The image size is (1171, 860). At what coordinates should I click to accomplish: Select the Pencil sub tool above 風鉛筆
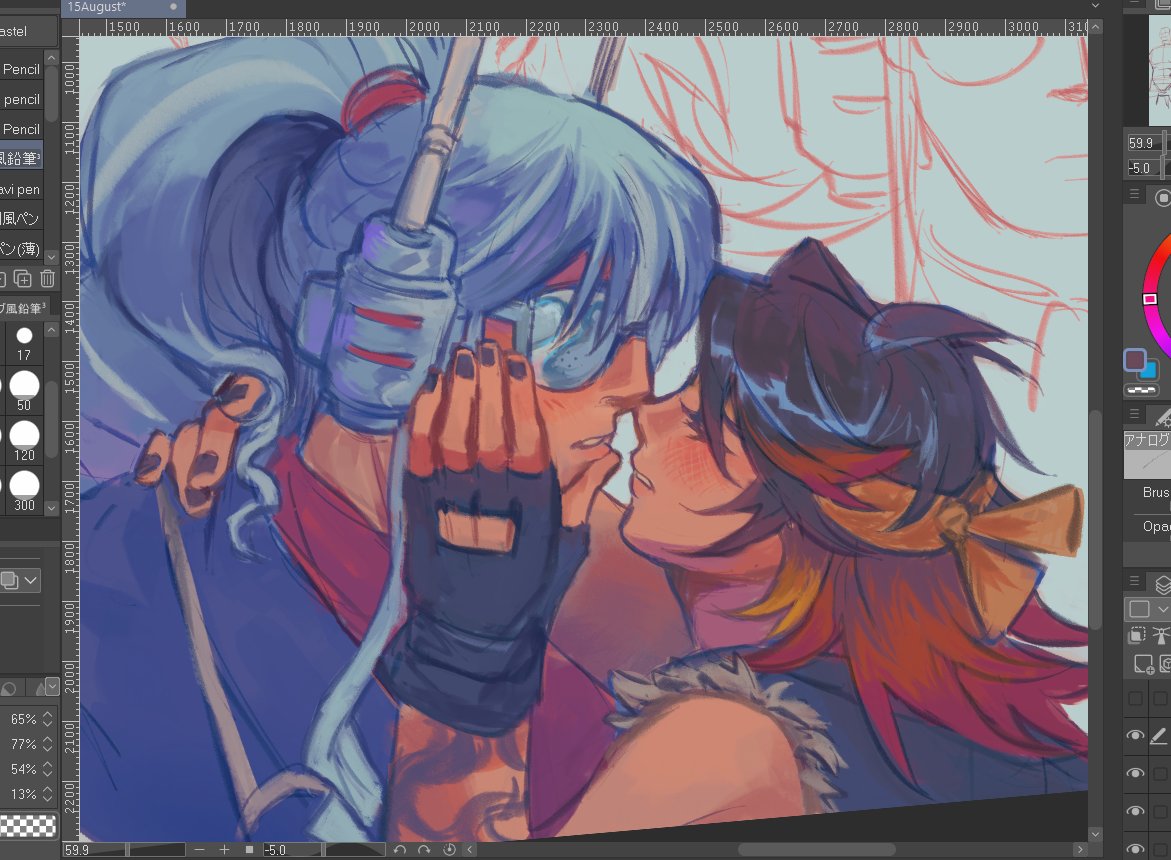21,129
